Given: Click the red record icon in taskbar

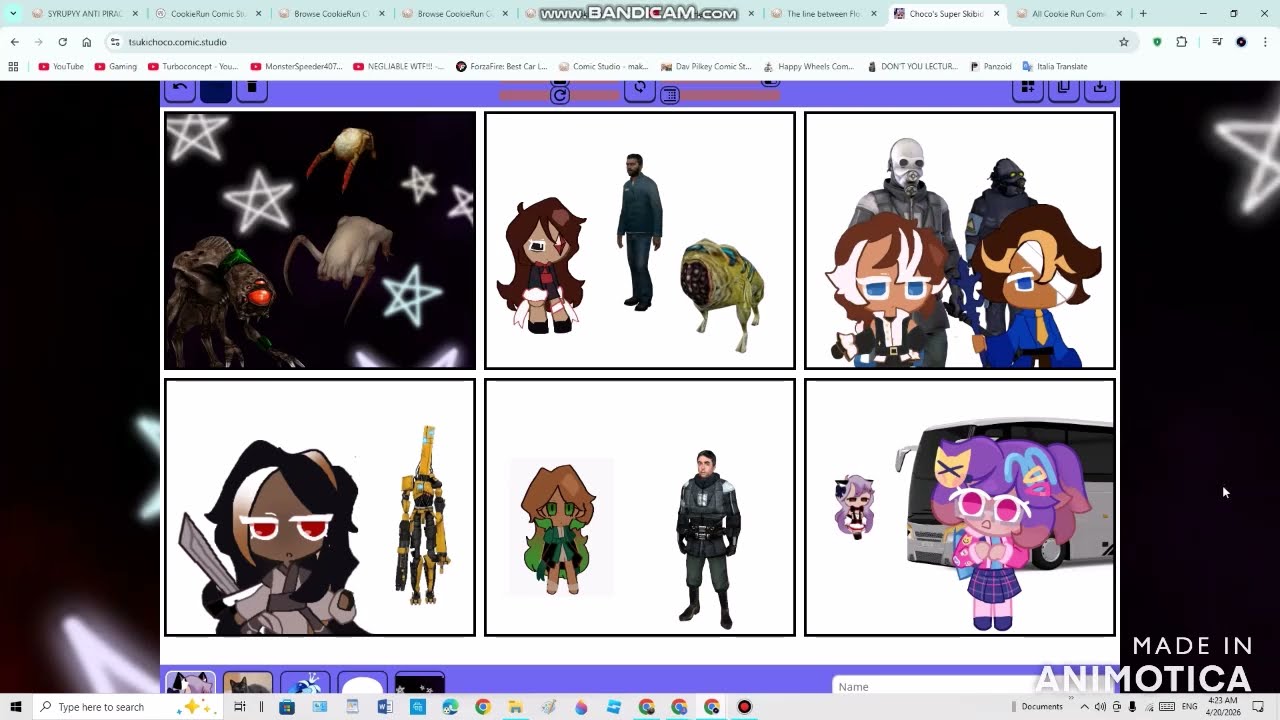Looking at the screenshot, I should [x=744, y=707].
